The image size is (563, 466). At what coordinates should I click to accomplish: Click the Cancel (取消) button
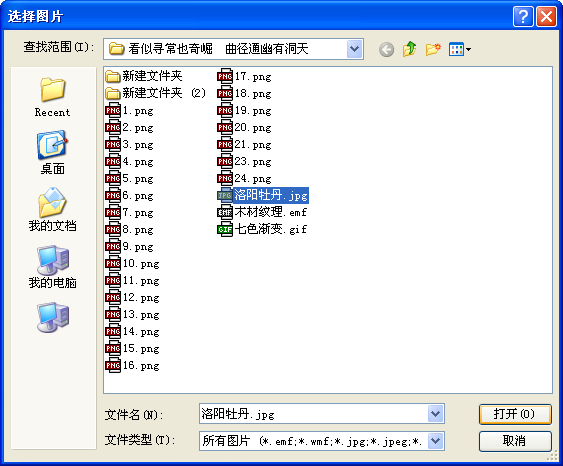515,441
